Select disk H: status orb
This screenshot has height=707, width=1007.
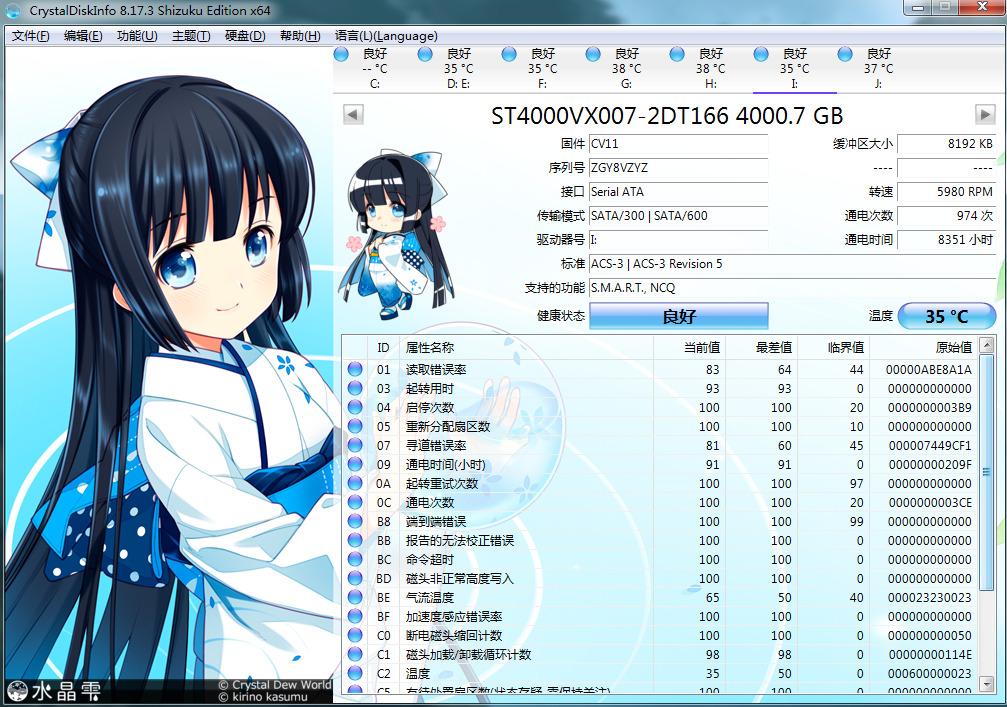pos(677,55)
